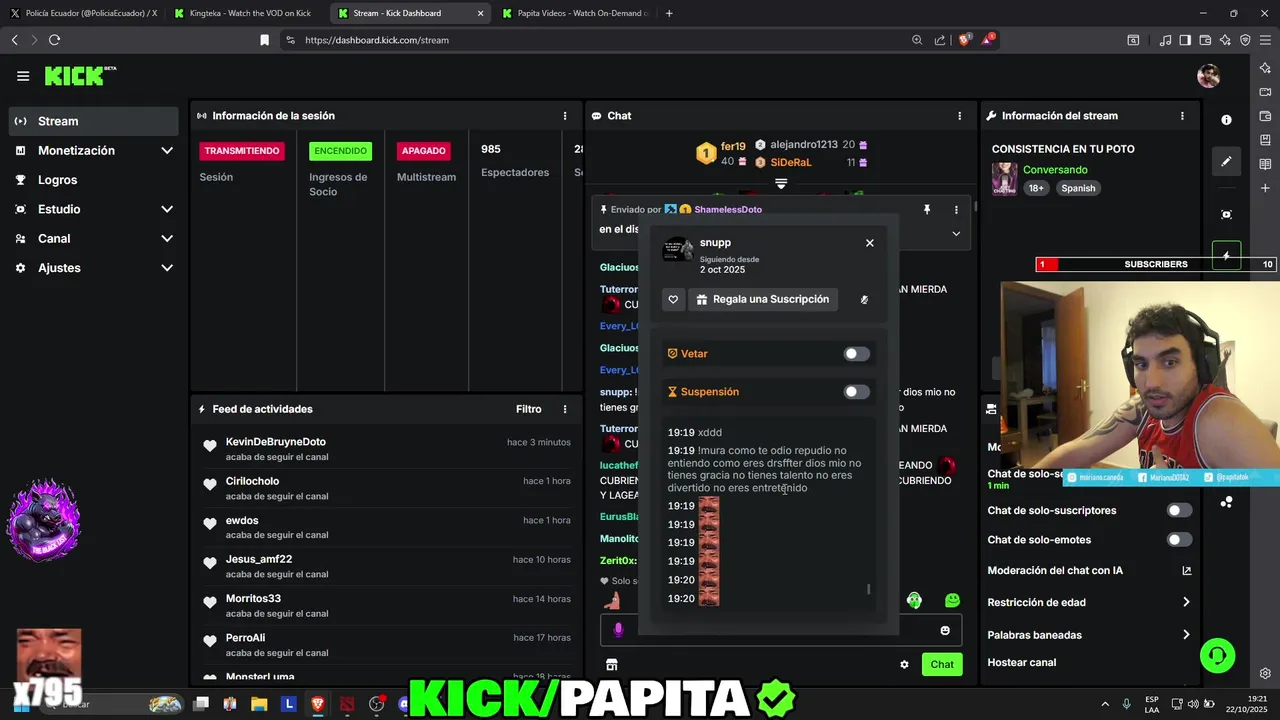Close the snupp user card
1280x720 pixels.
(x=870, y=243)
